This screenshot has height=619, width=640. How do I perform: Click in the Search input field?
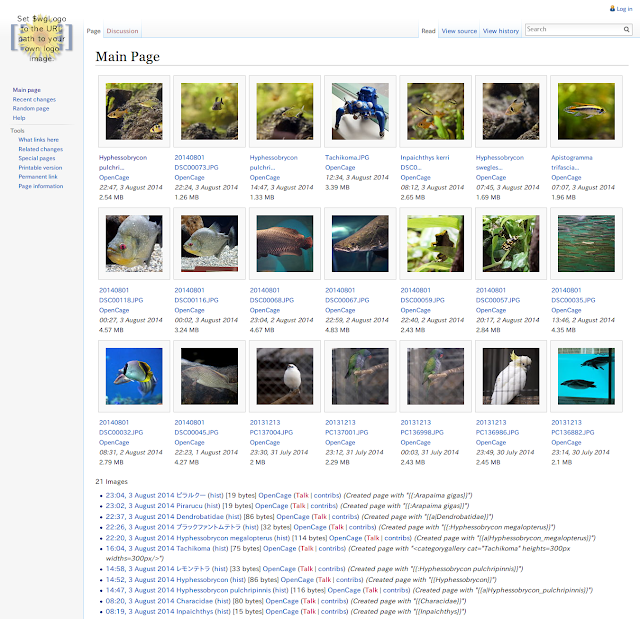click(573, 29)
